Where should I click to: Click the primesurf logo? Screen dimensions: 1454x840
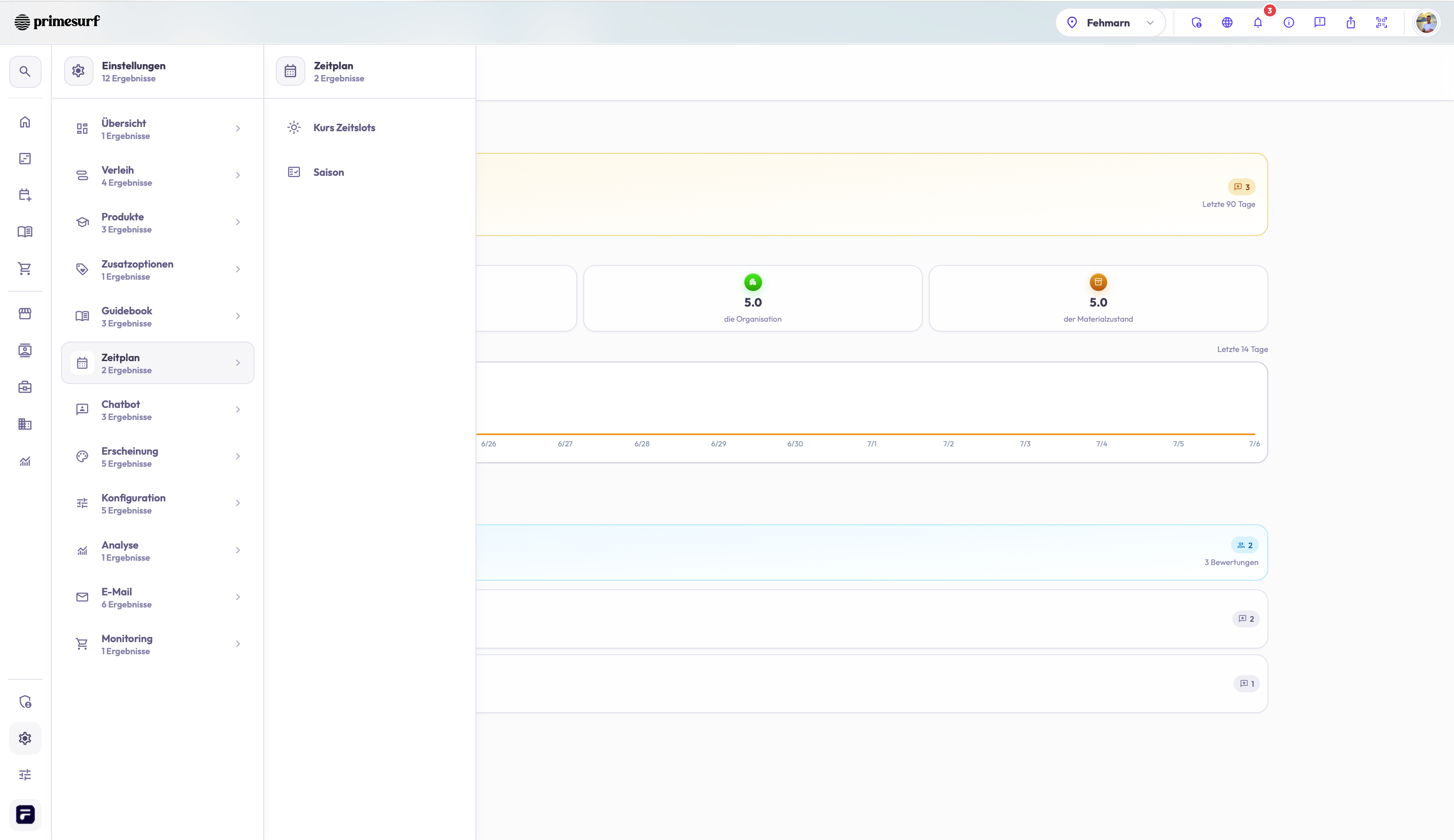(x=57, y=21)
